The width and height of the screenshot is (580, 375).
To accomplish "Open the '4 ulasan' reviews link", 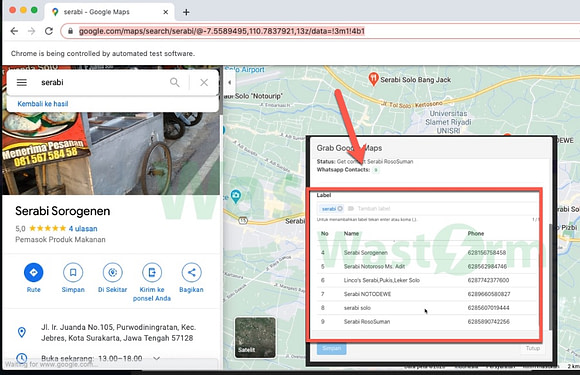I will tap(83, 229).
